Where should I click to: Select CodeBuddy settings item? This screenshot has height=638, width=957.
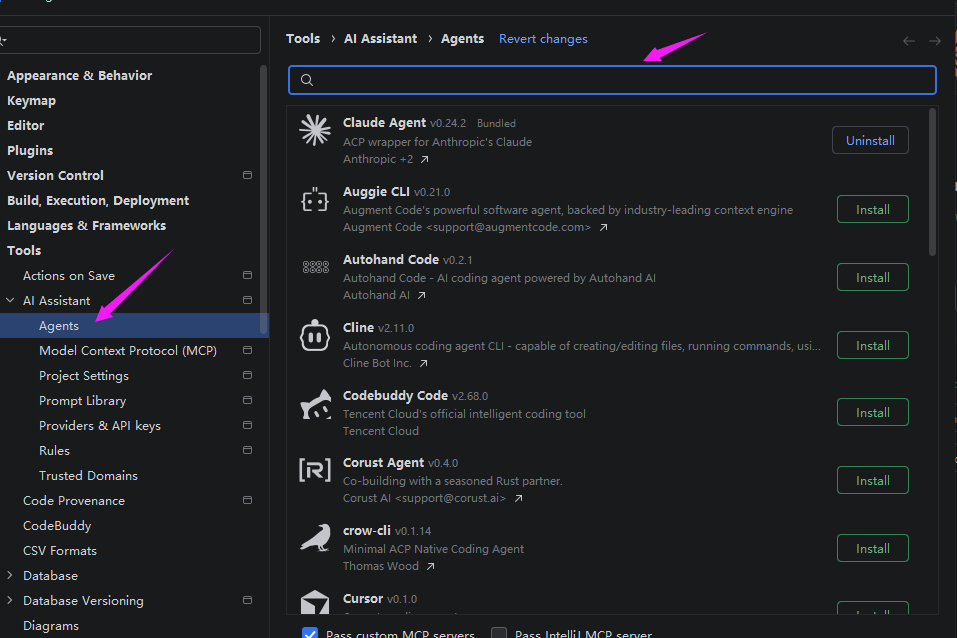click(x=57, y=526)
